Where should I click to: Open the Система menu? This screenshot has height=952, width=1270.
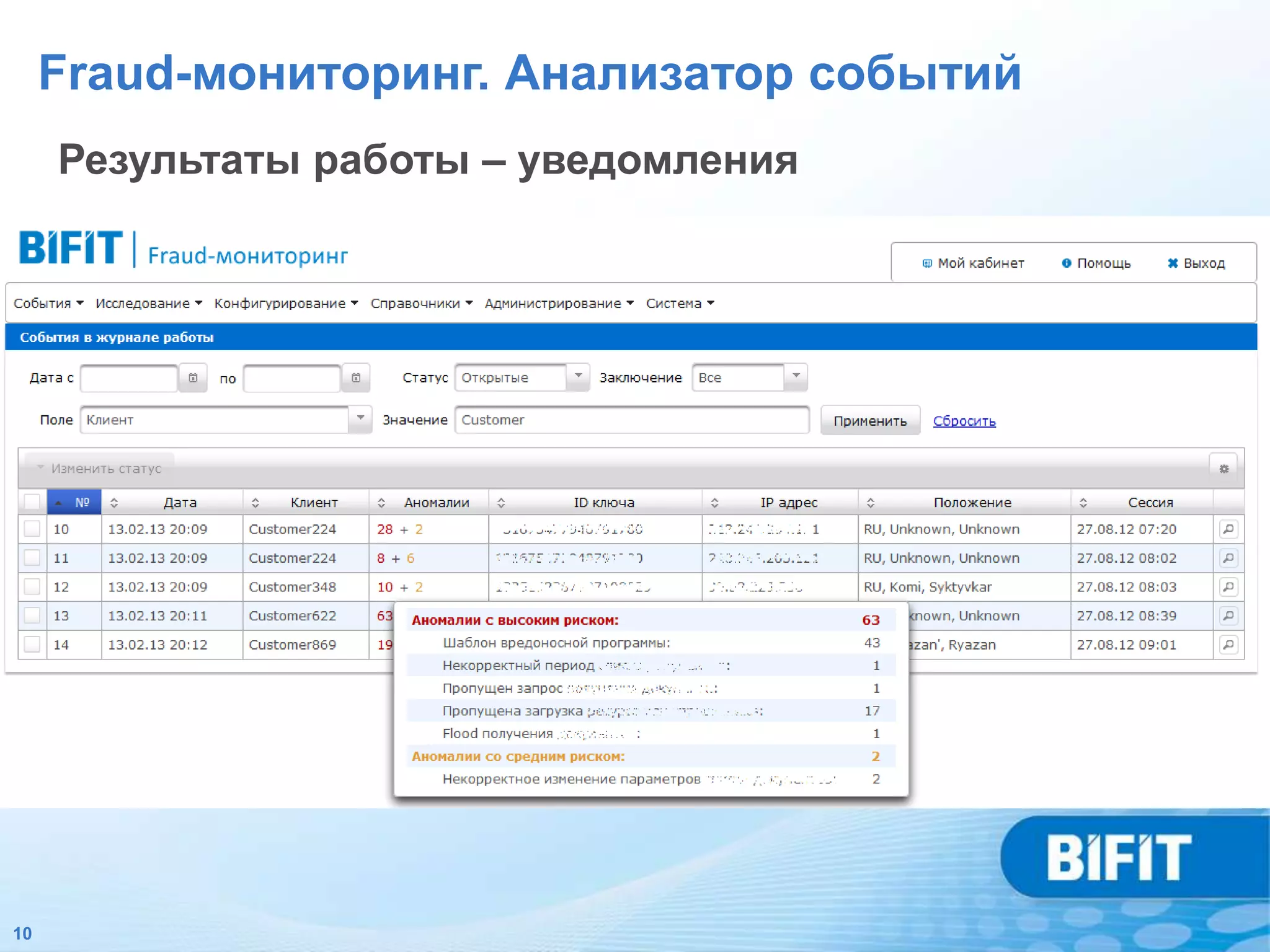[x=680, y=304]
